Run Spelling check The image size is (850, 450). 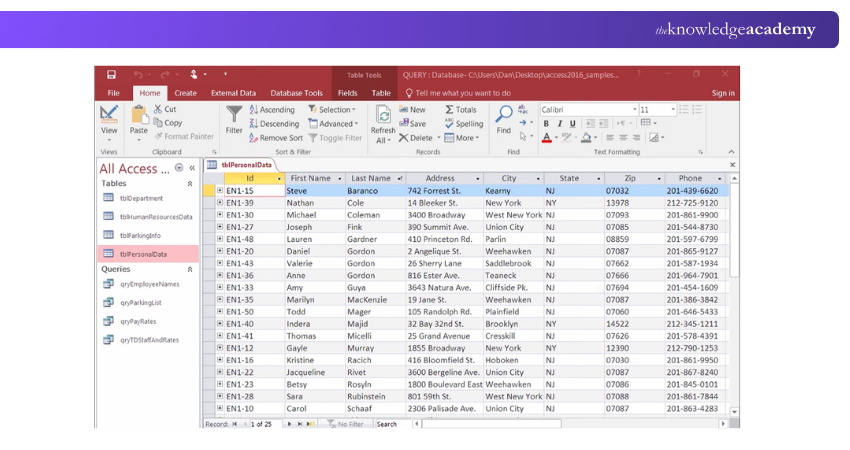coord(463,124)
